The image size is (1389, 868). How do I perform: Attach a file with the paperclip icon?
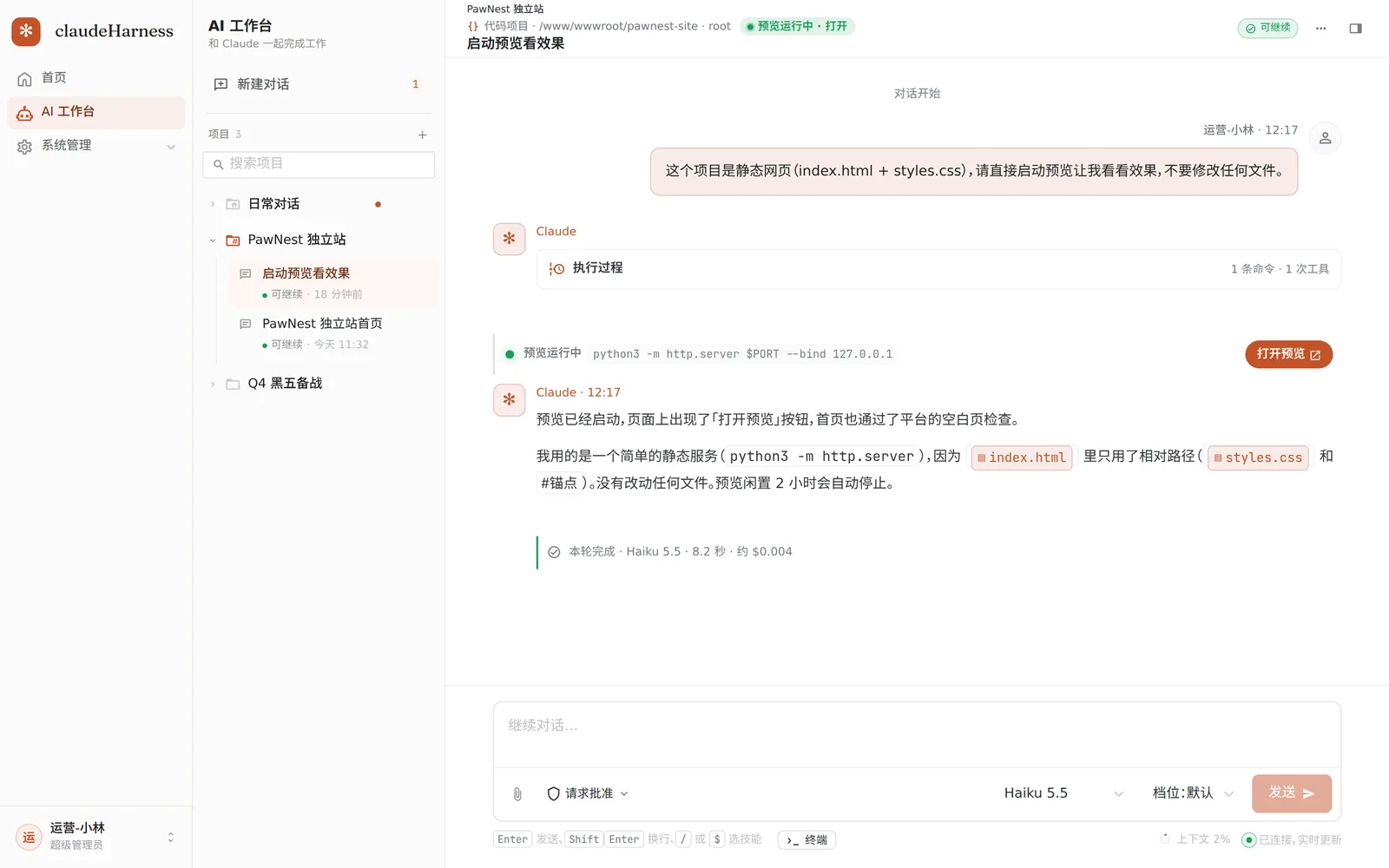pos(517,794)
